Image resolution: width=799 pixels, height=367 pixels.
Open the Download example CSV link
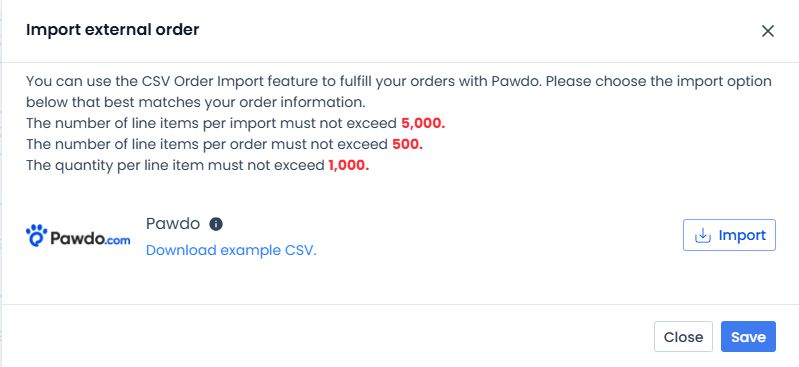coord(231,250)
